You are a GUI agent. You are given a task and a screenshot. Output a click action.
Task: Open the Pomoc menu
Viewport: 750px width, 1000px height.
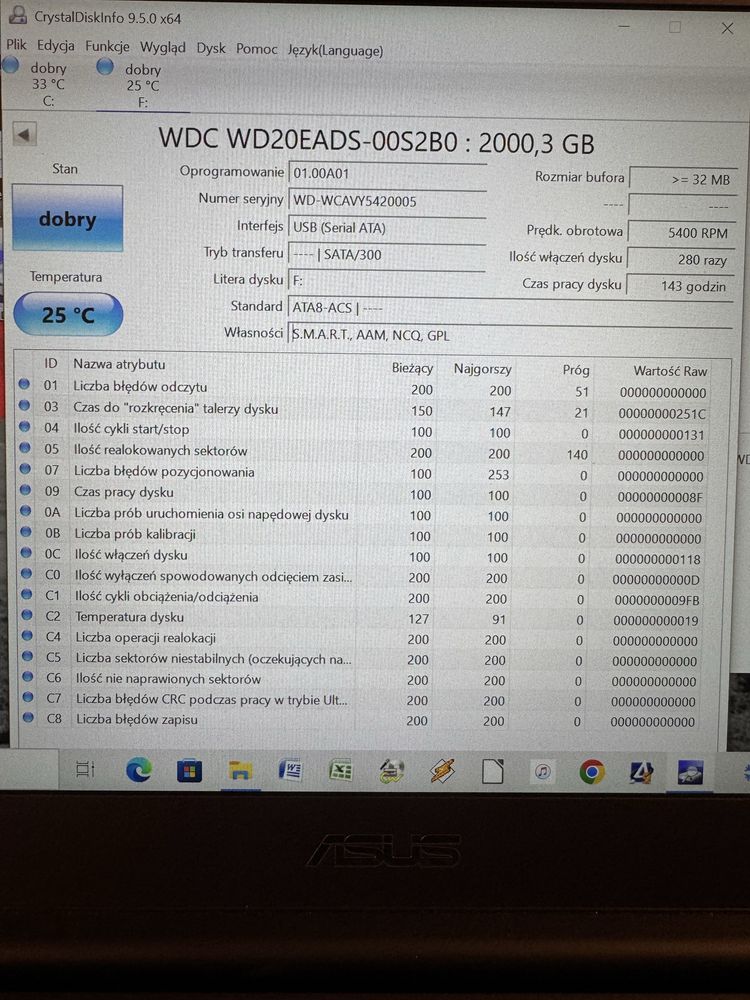(256, 49)
